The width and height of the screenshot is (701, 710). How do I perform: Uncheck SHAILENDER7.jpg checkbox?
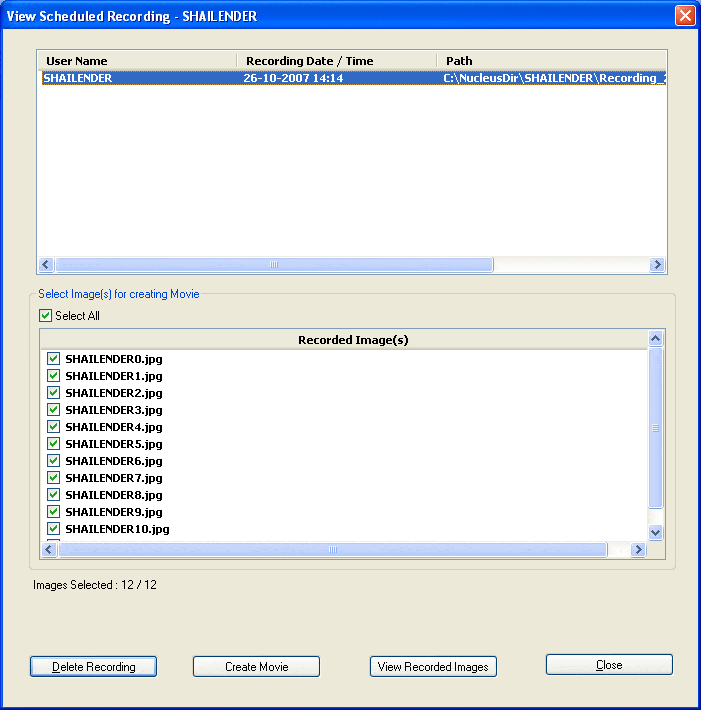click(53, 478)
